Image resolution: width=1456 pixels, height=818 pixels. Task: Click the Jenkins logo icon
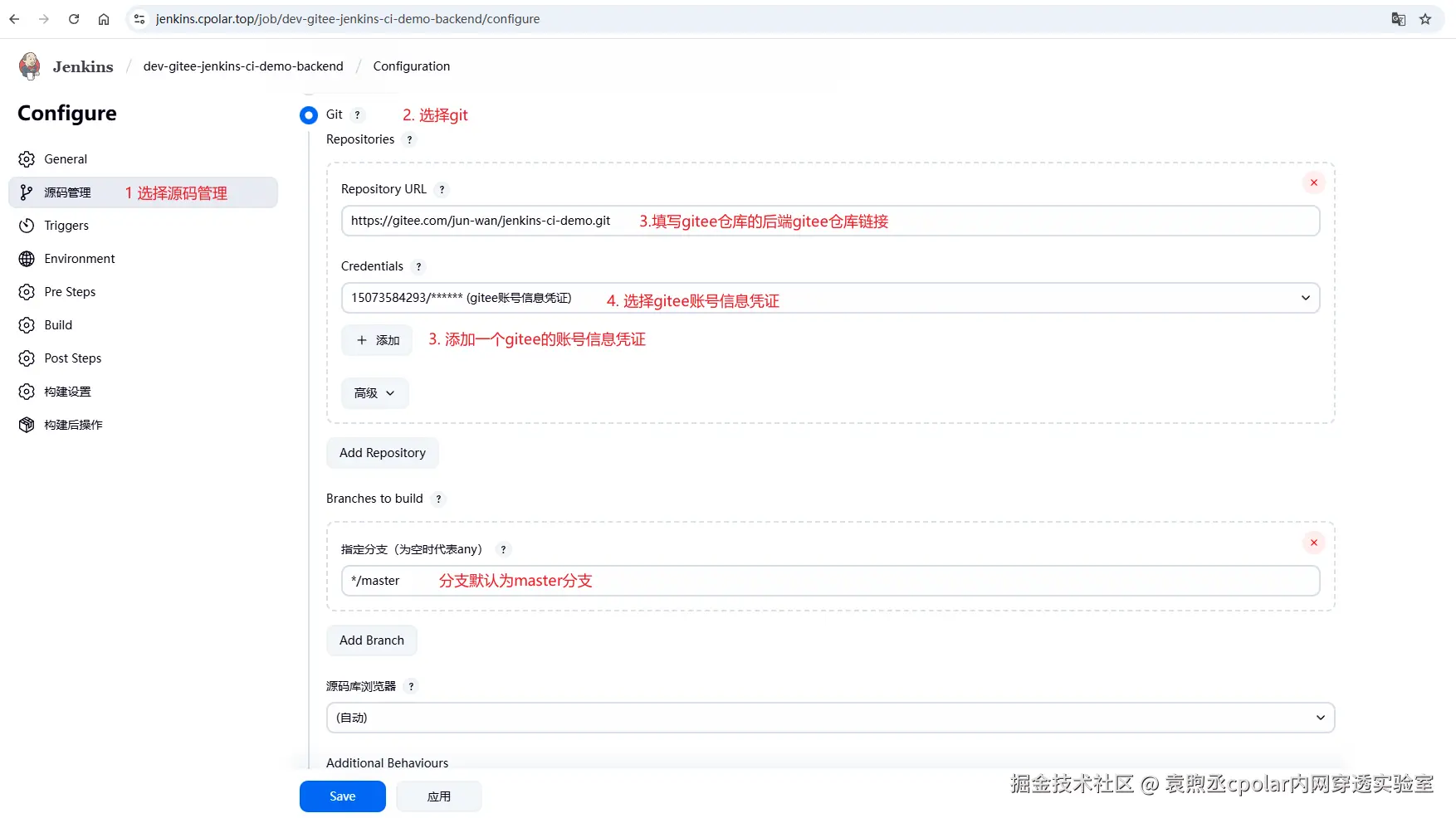(x=30, y=66)
